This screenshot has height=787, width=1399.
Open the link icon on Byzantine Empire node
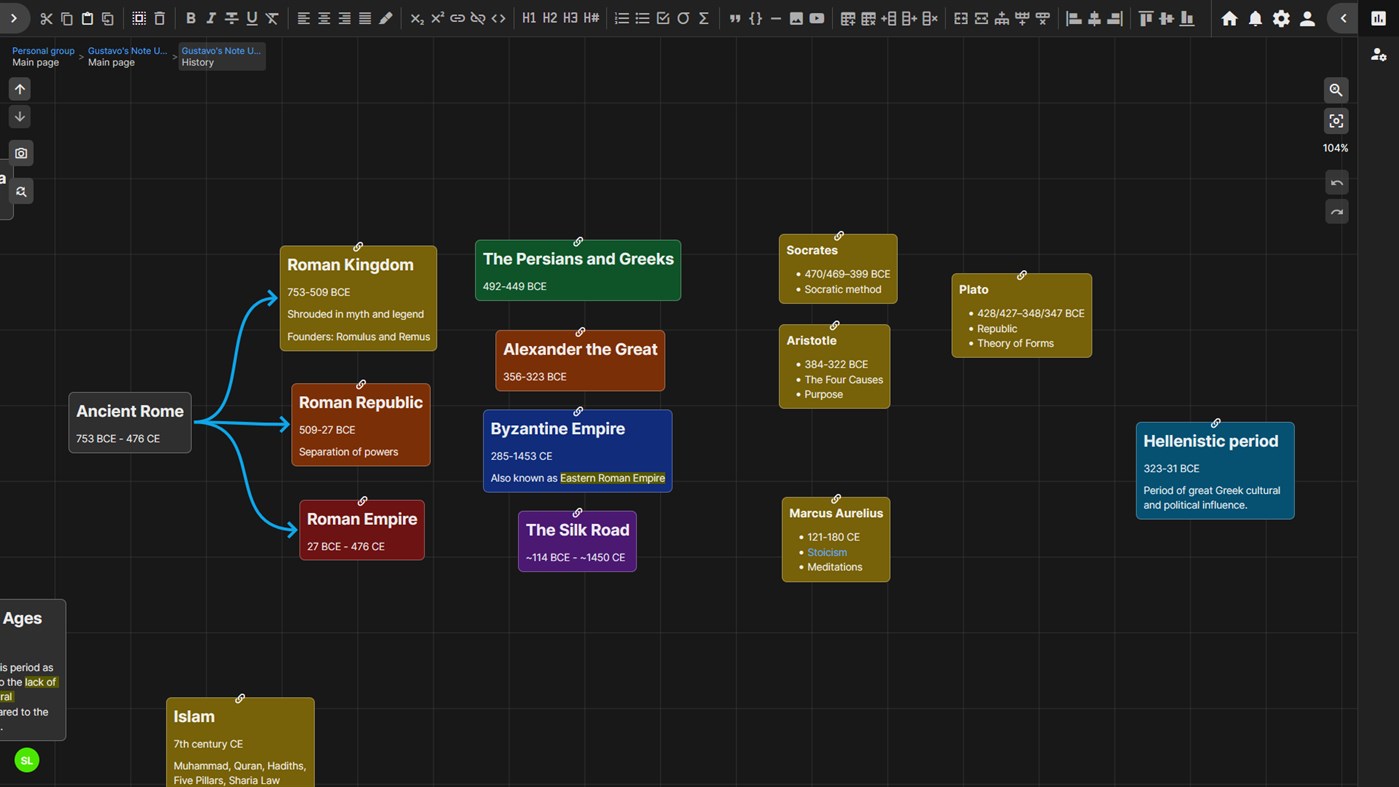pos(577,411)
